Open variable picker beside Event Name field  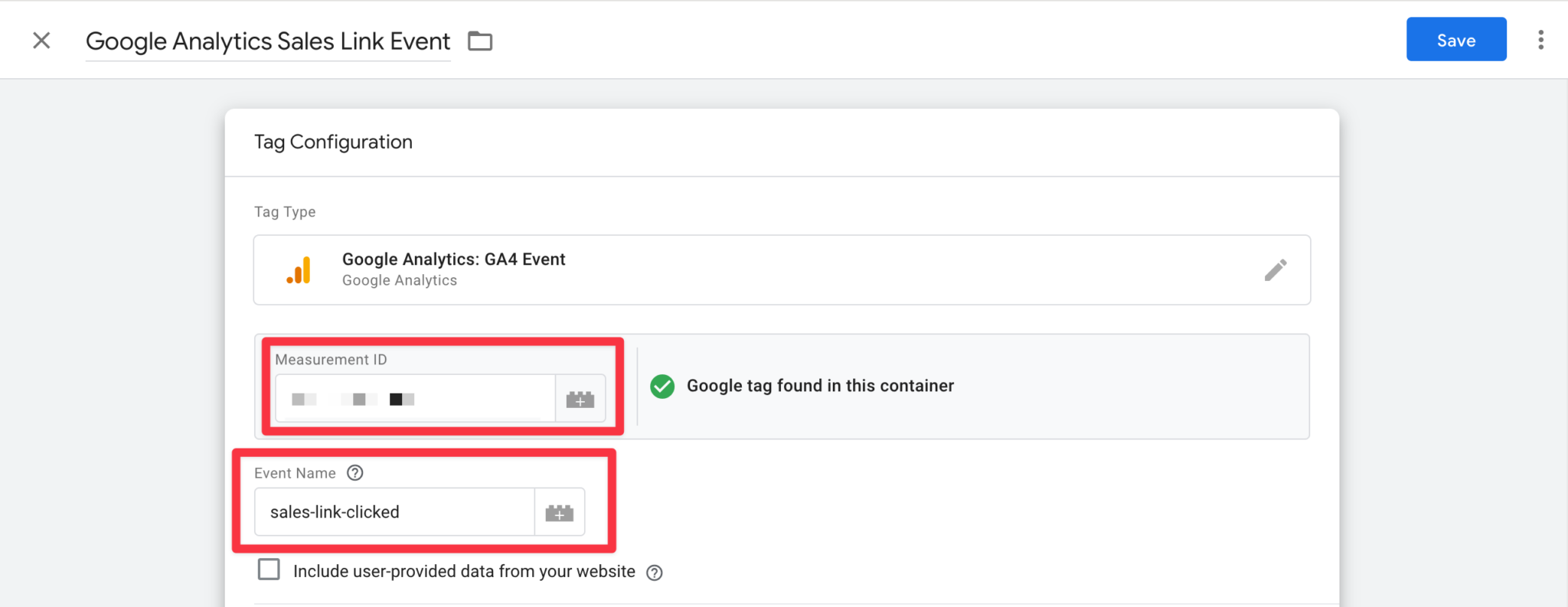tap(560, 512)
